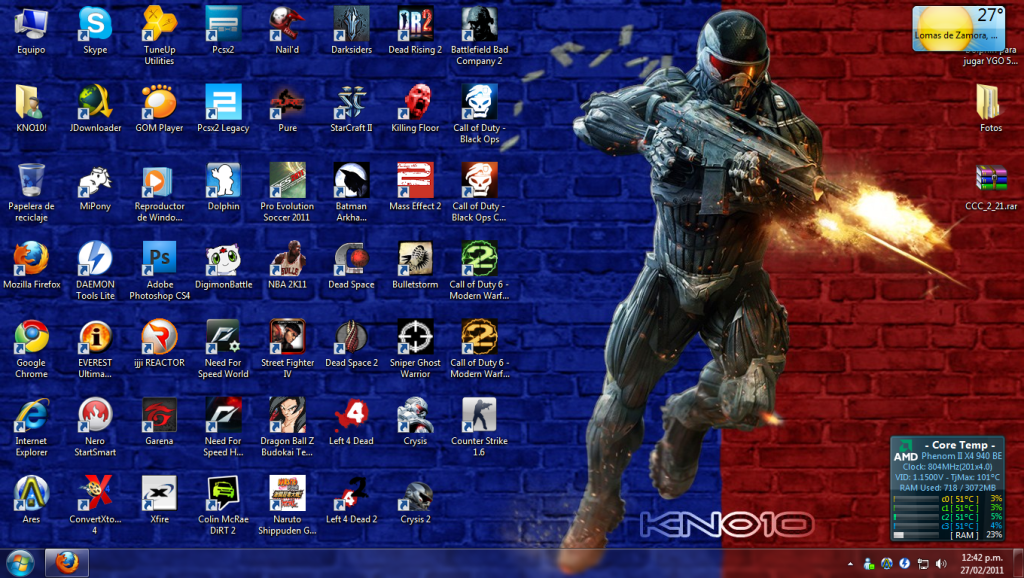Select Pro Evolution Soccer 2011
Screen dimensions: 1024x578
pos(287,193)
